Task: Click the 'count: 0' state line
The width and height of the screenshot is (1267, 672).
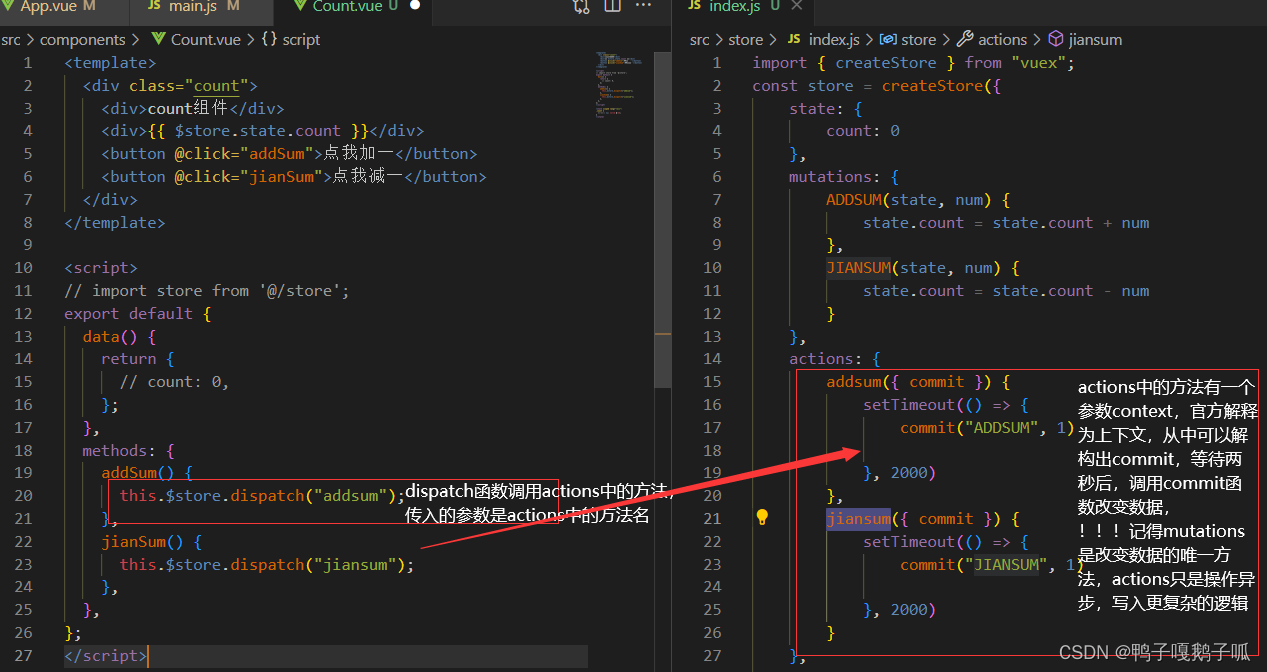Action: tap(863, 130)
